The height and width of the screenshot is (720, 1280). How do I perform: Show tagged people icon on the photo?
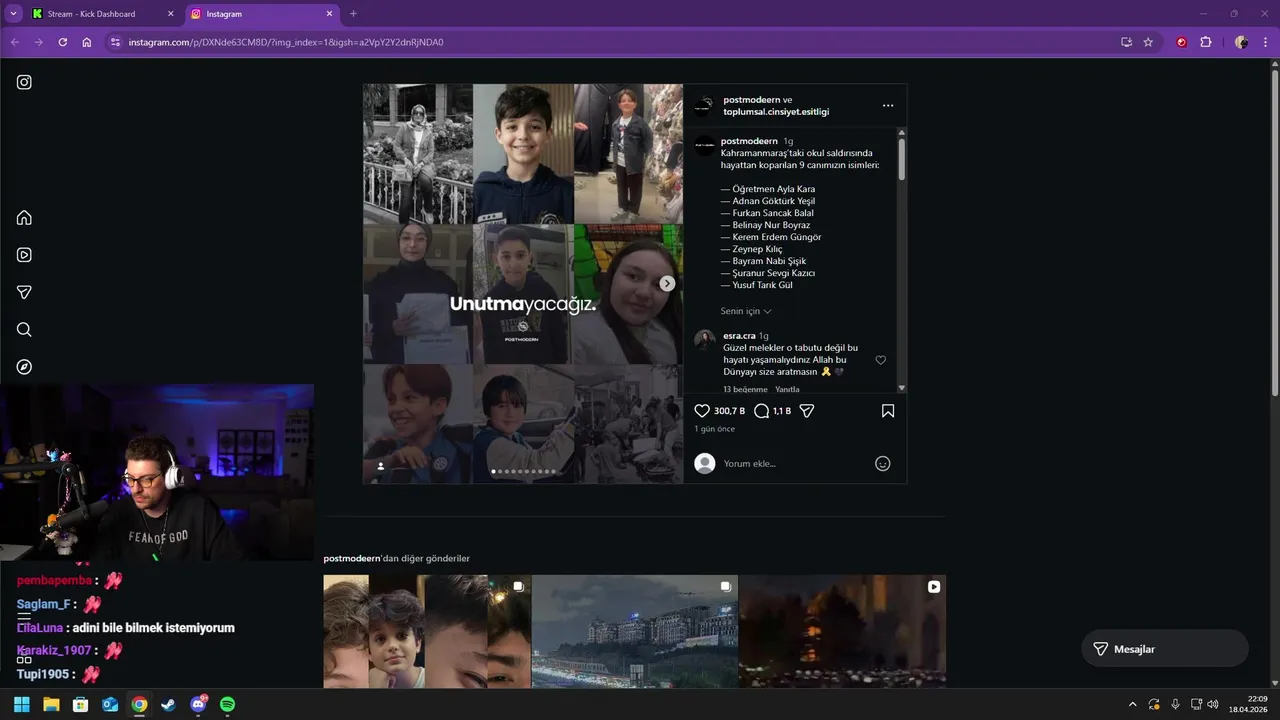pyautogui.click(x=380, y=466)
